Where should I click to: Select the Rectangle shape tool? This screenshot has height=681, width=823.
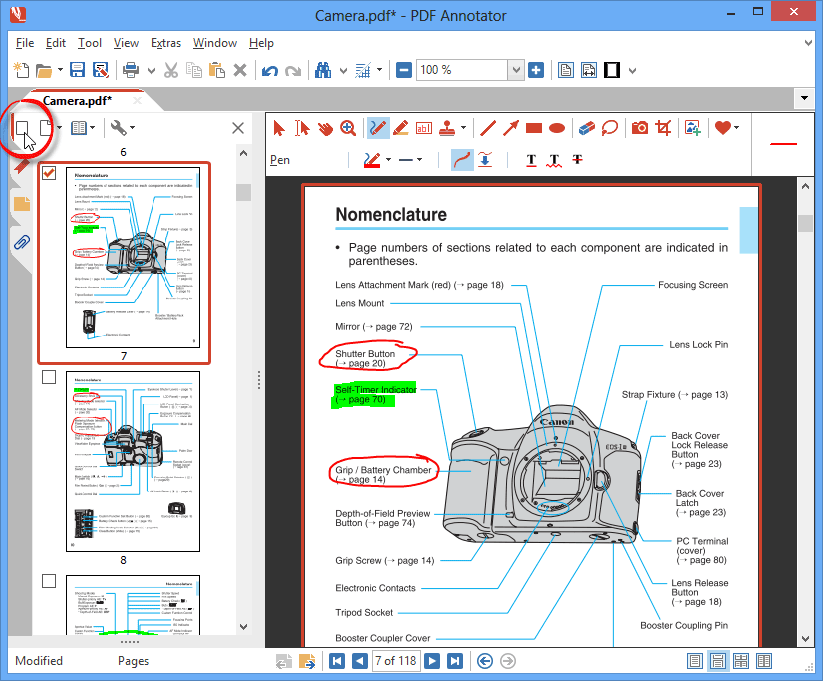pos(534,128)
